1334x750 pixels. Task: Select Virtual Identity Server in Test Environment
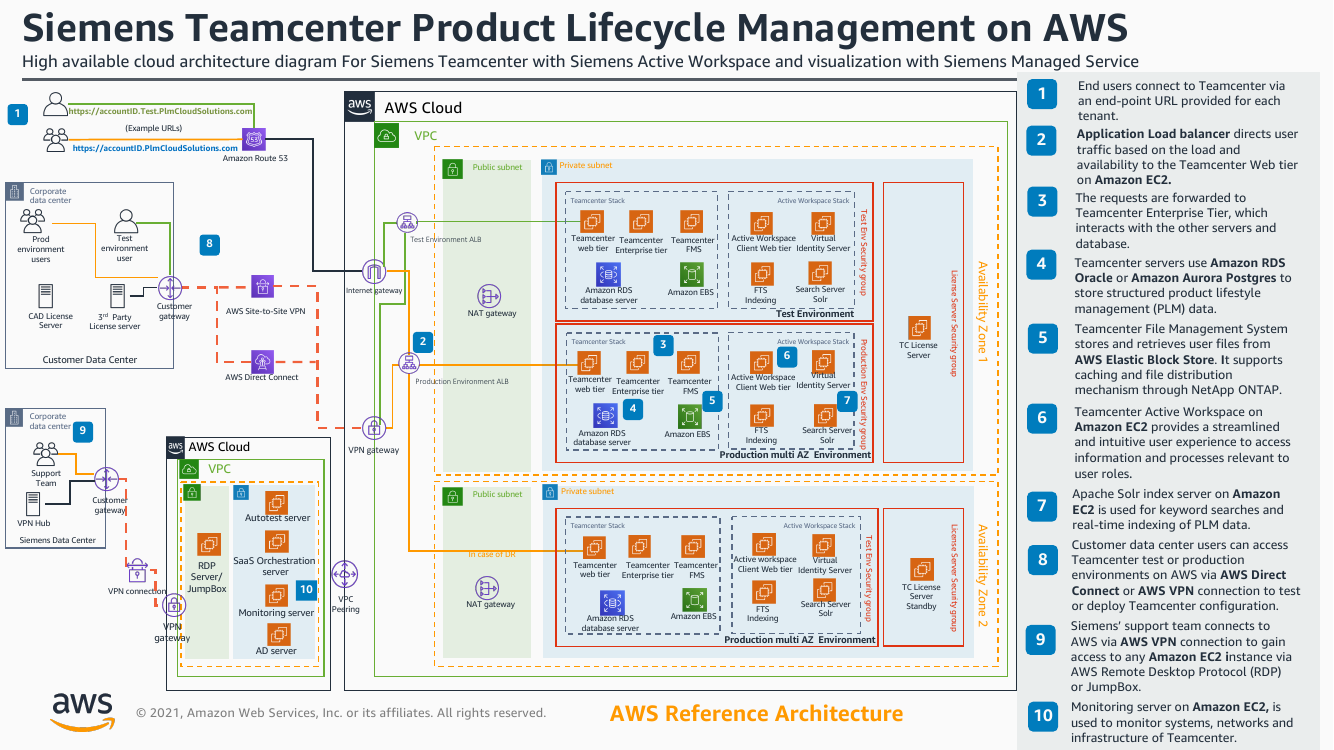[x=822, y=220]
